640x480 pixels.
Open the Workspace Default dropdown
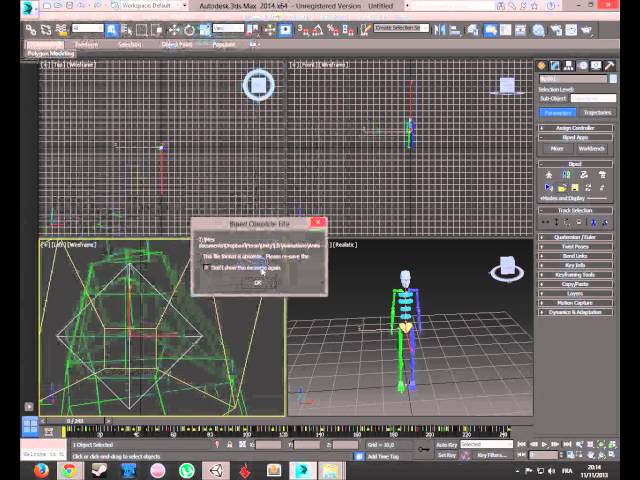[x=149, y=6]
